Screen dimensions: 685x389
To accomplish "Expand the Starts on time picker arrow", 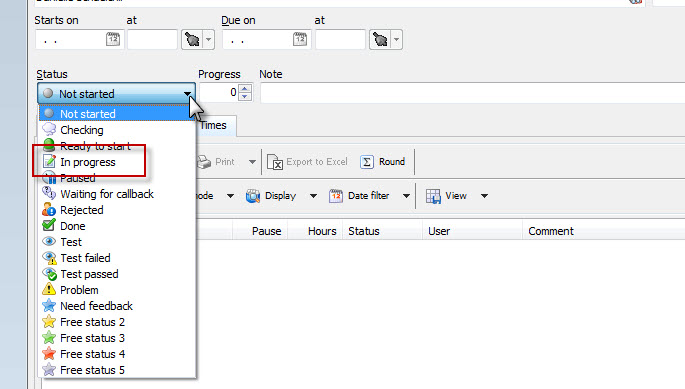I will 209,40.
